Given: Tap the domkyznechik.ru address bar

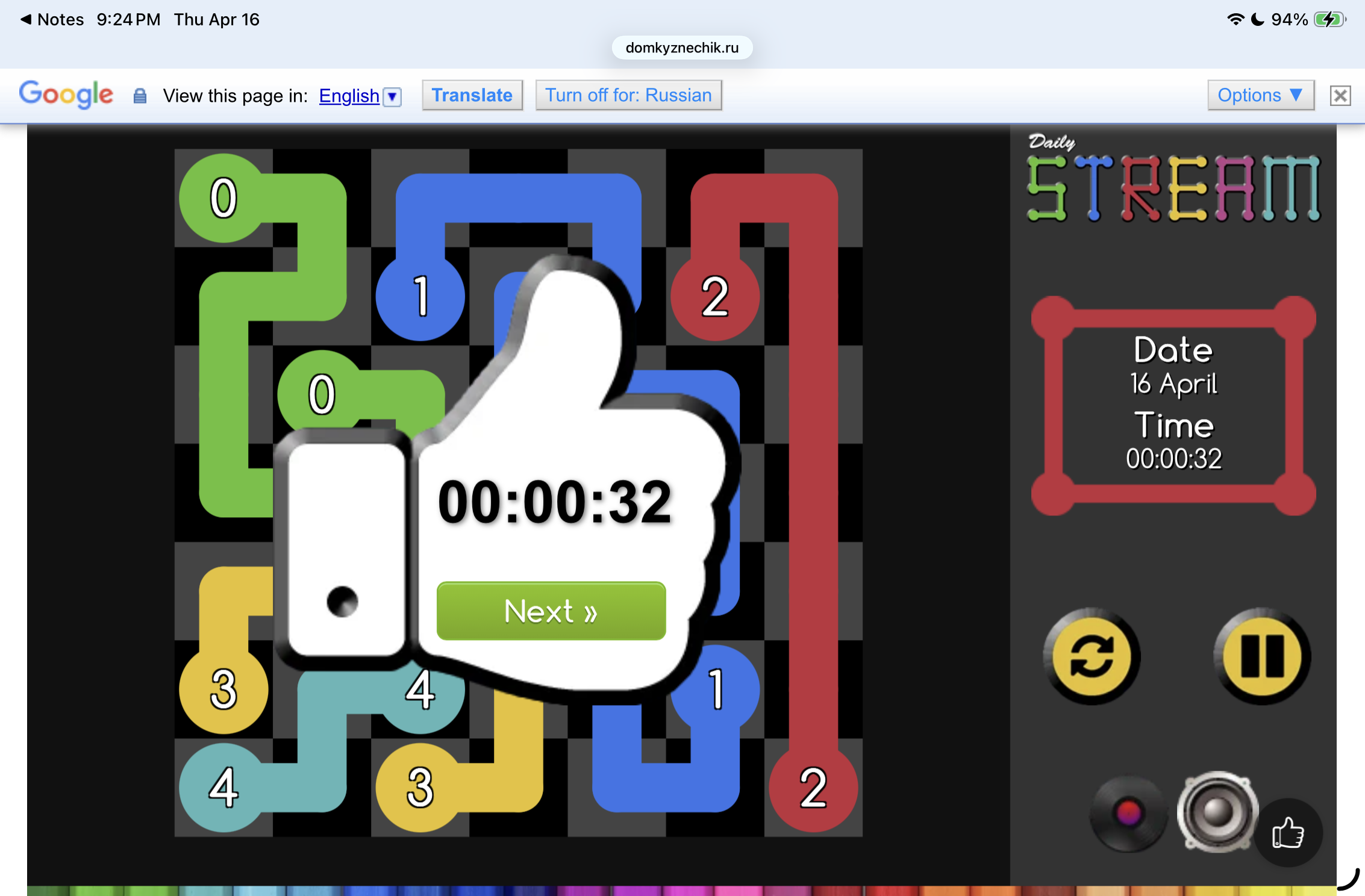Looking at the screenshot, I should [682, 48].
